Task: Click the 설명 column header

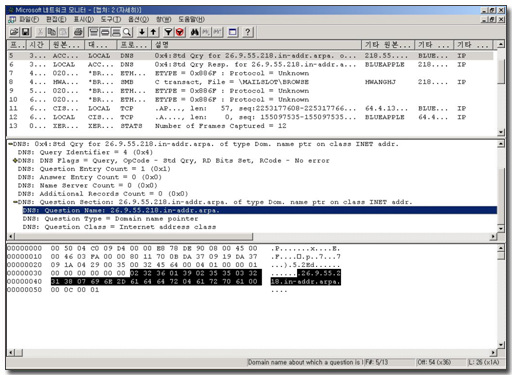Action: (x=257, y=45)
